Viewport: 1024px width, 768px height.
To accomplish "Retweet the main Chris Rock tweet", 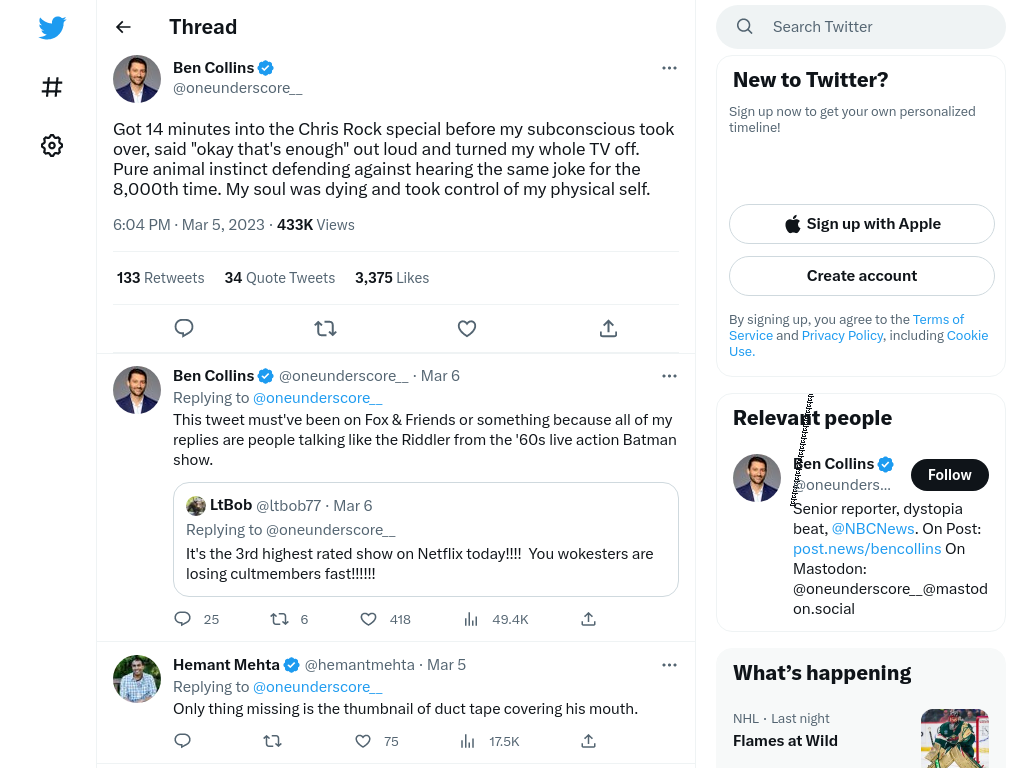I will pos(325,328).
